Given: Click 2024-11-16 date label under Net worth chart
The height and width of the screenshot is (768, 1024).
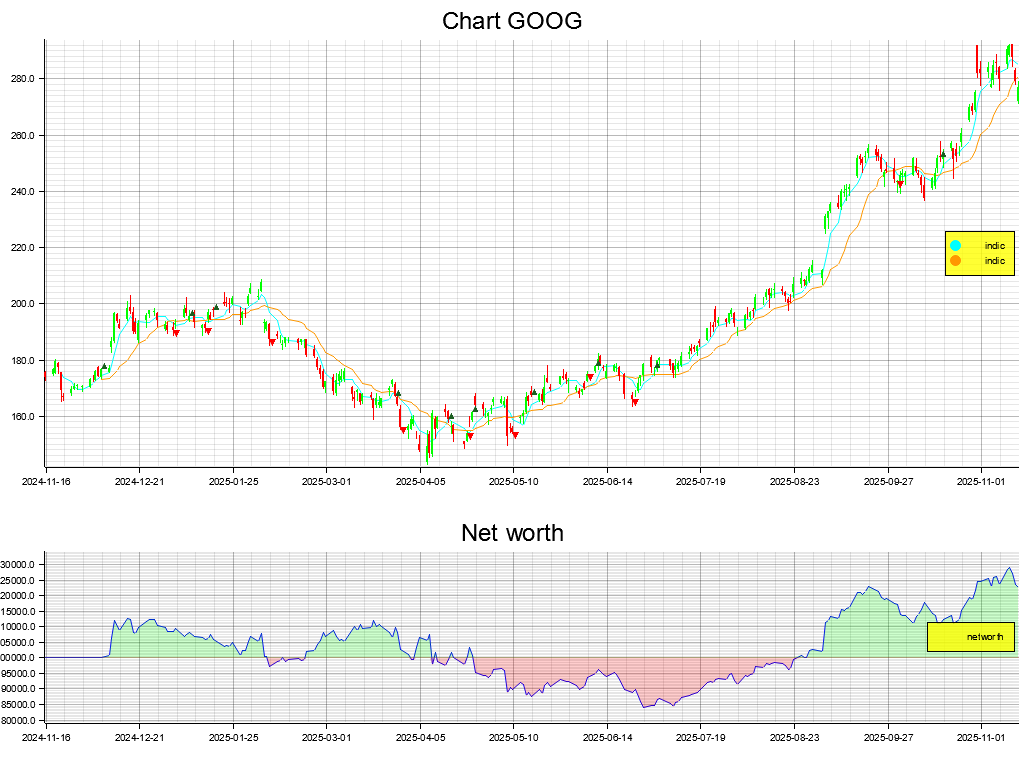Looking at the screenshot, I should point(46,737).
